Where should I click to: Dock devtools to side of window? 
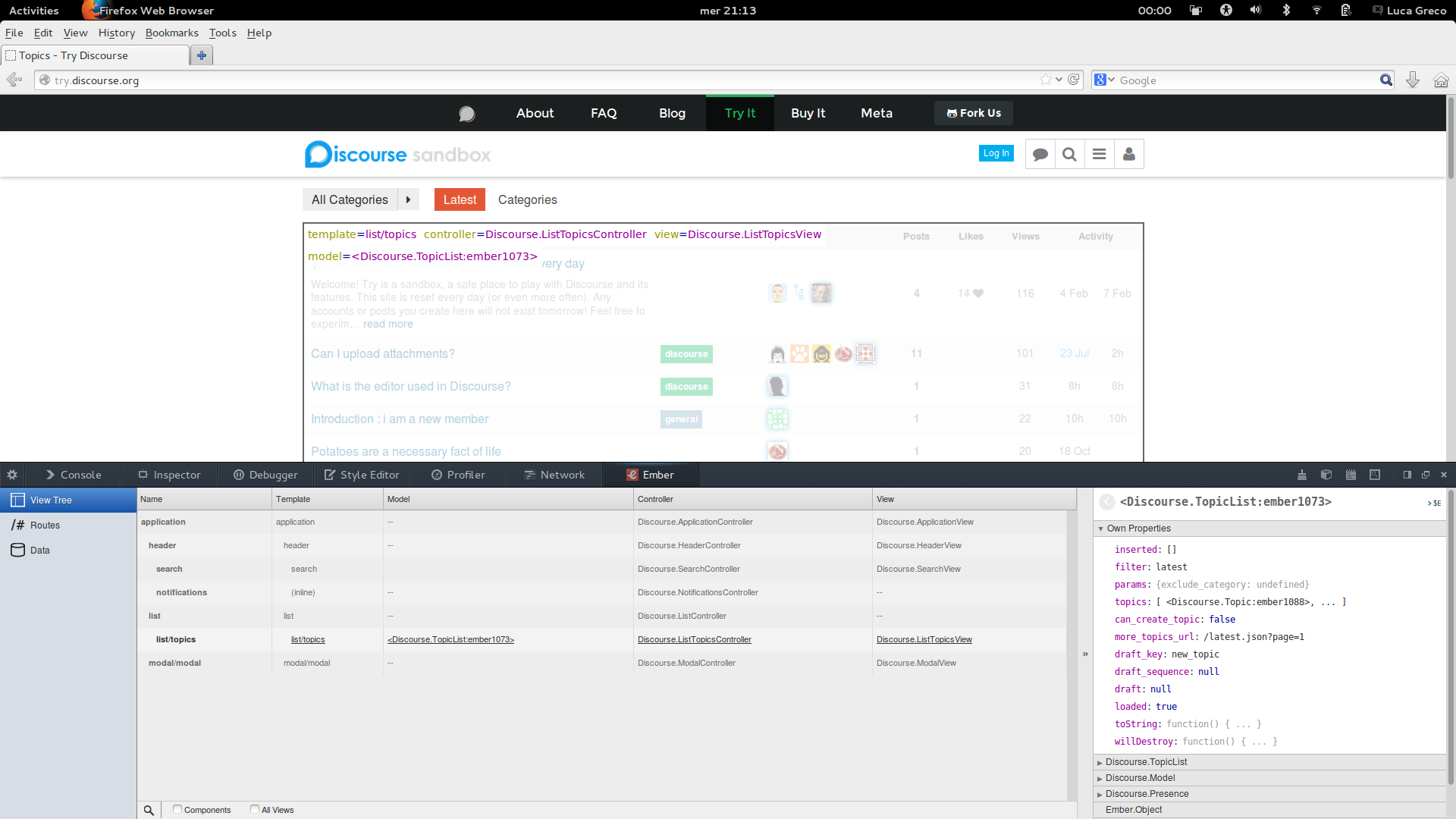click(1407, 475)
